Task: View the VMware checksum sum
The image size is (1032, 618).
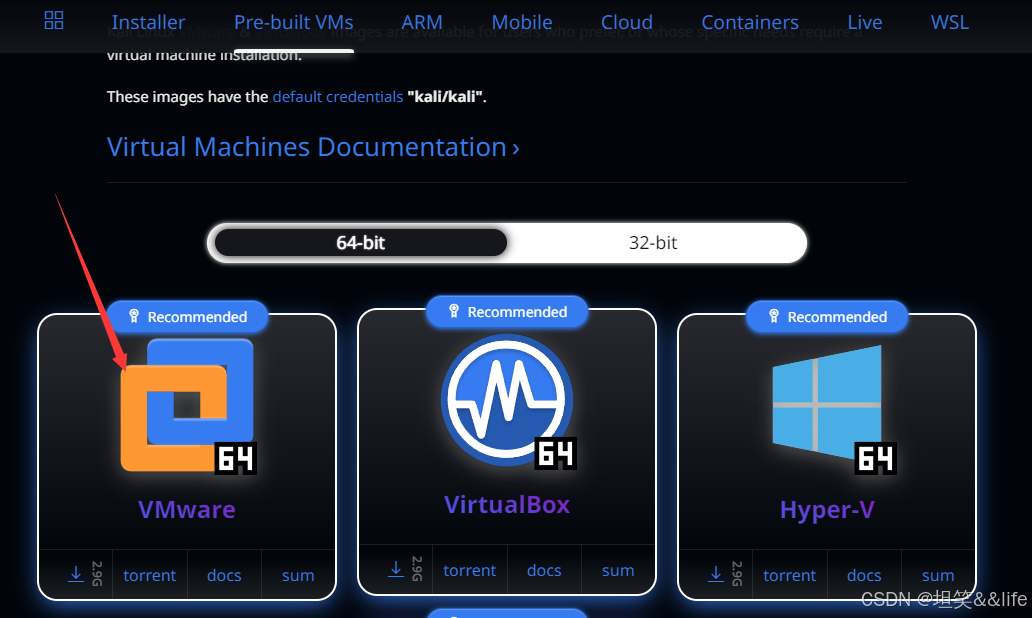Action: (x=297, y=575)
